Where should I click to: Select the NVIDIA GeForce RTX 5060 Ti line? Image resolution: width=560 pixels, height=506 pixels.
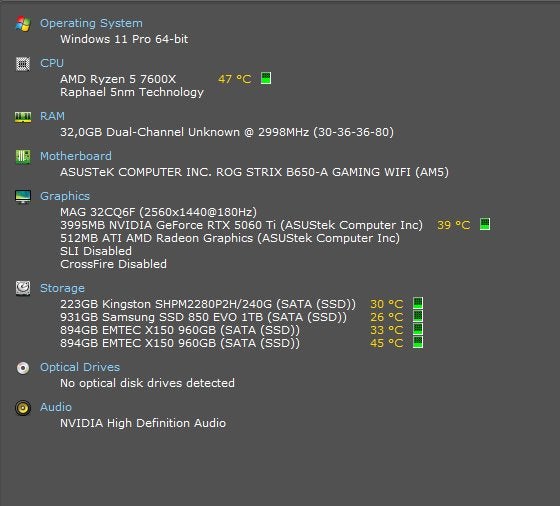click(x=241, y=225)
